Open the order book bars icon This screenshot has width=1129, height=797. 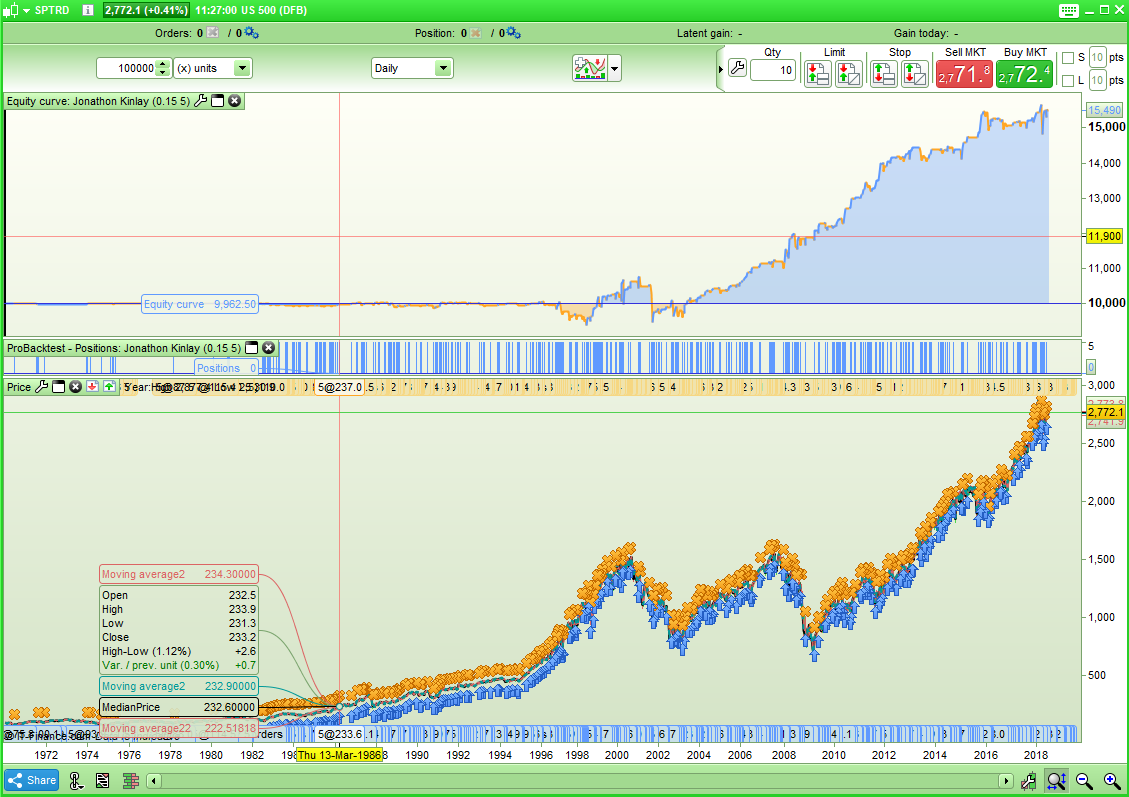coord(130,780)
